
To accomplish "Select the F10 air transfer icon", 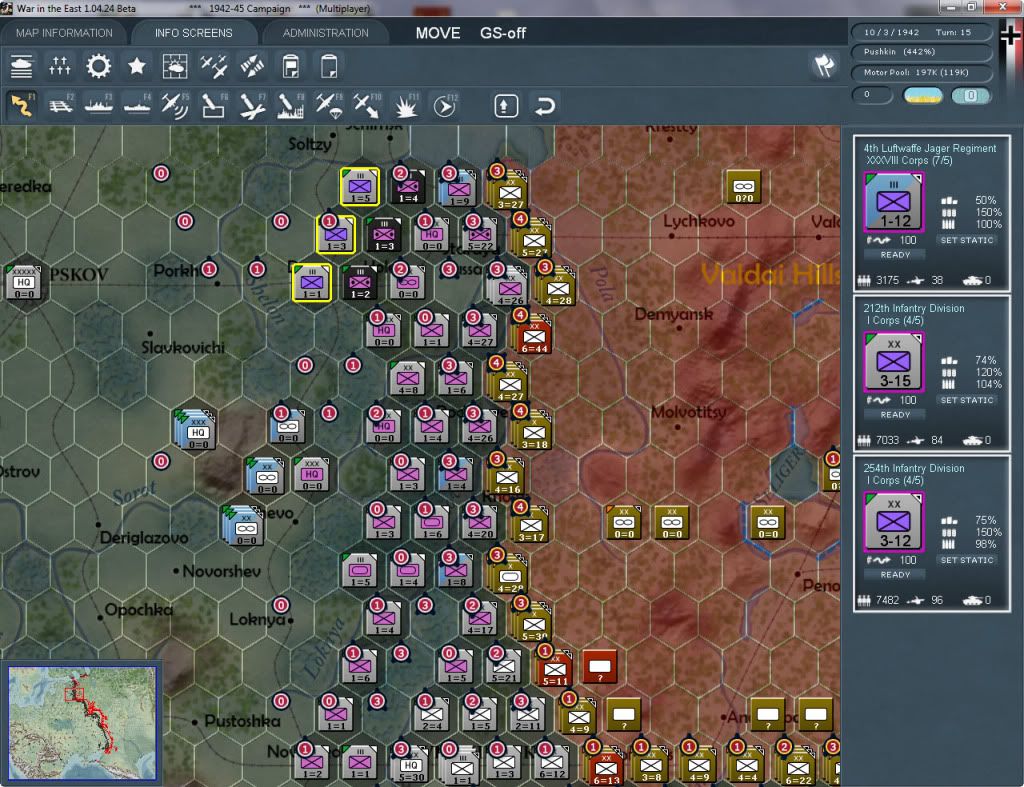I will [x=367, y=105].
